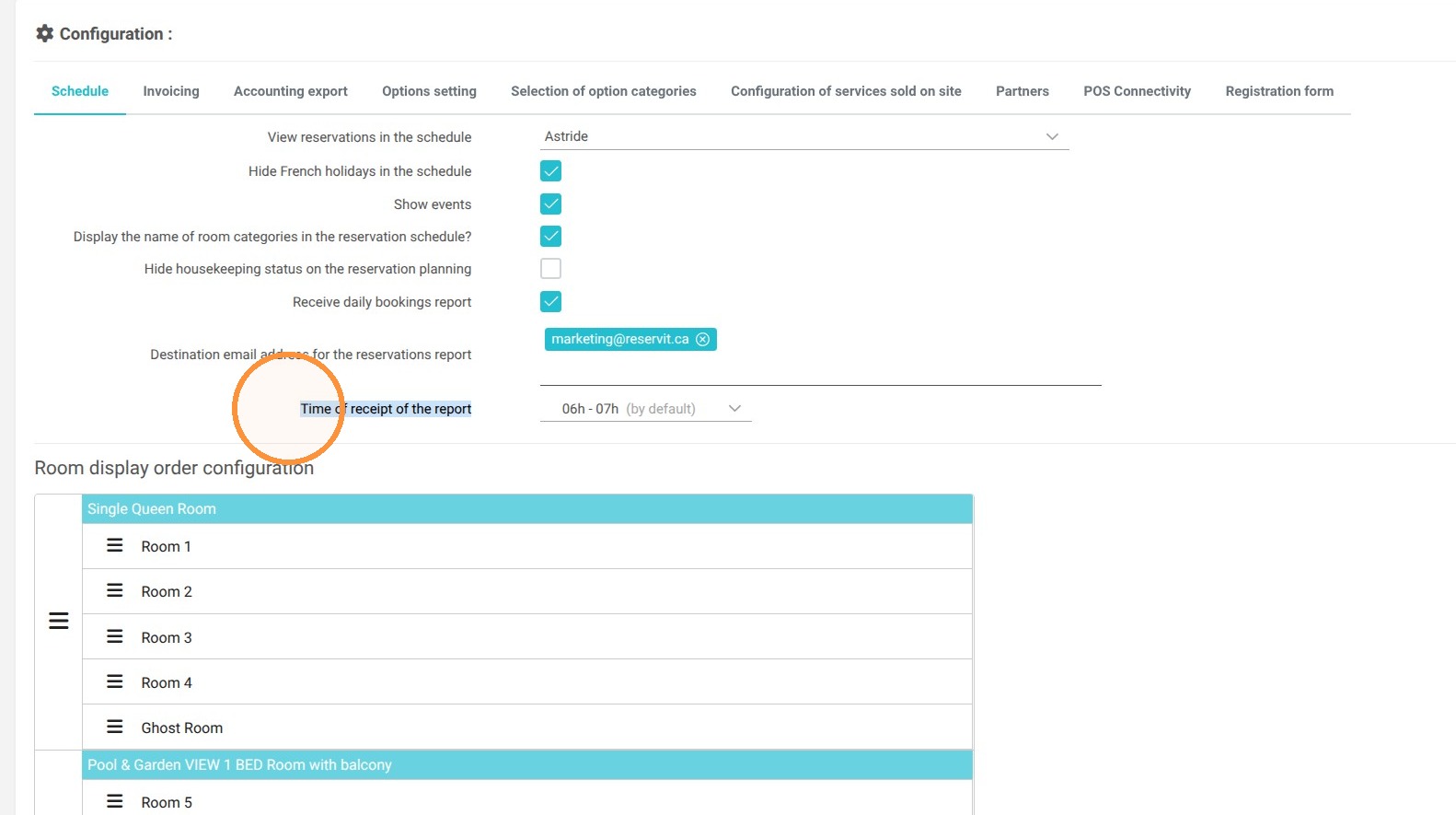
Task: Select the Single Queen Room category header
Action: 527,509
